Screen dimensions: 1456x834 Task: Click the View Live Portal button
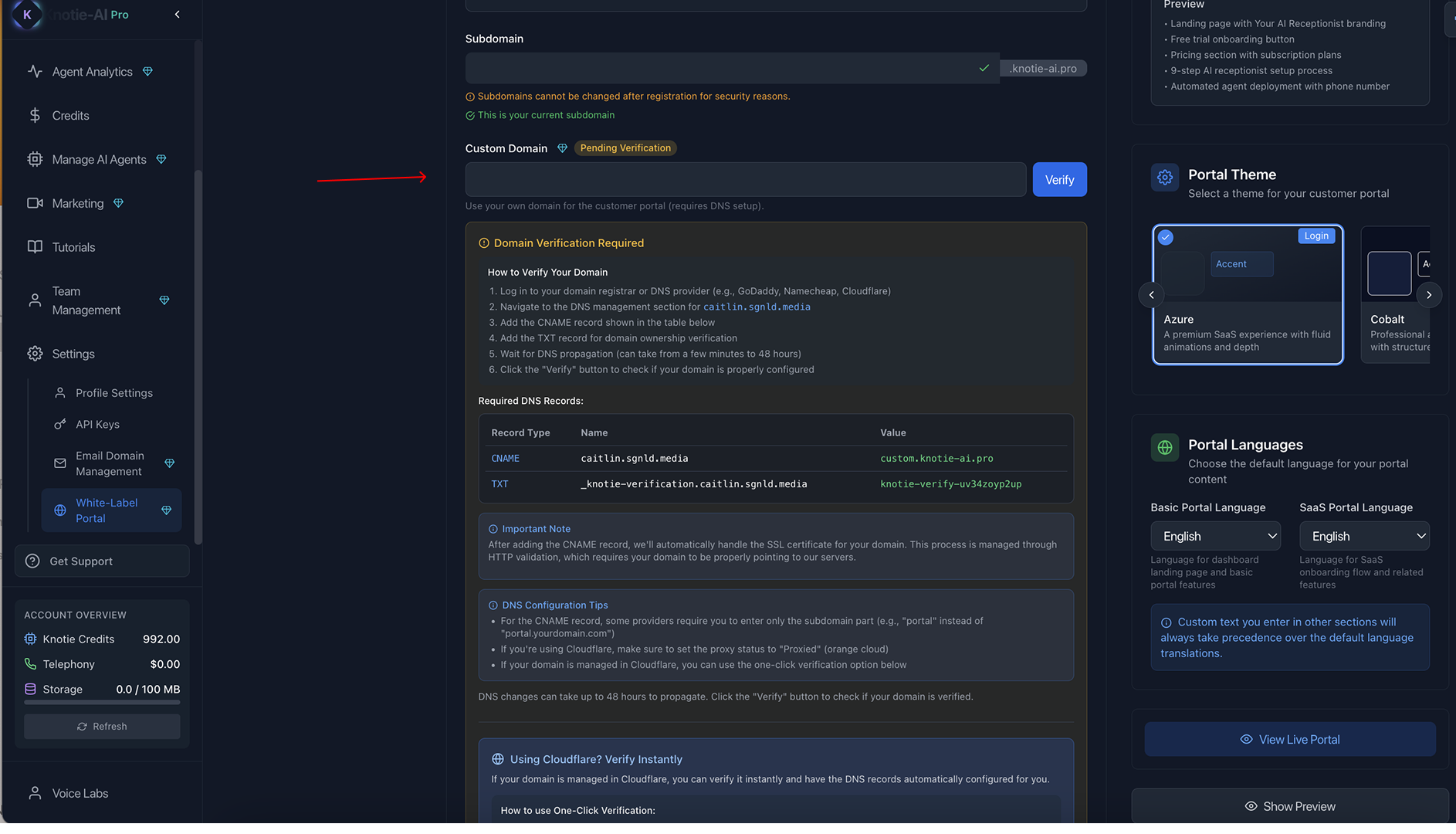pyautogui.click(x=1290, y=741)
